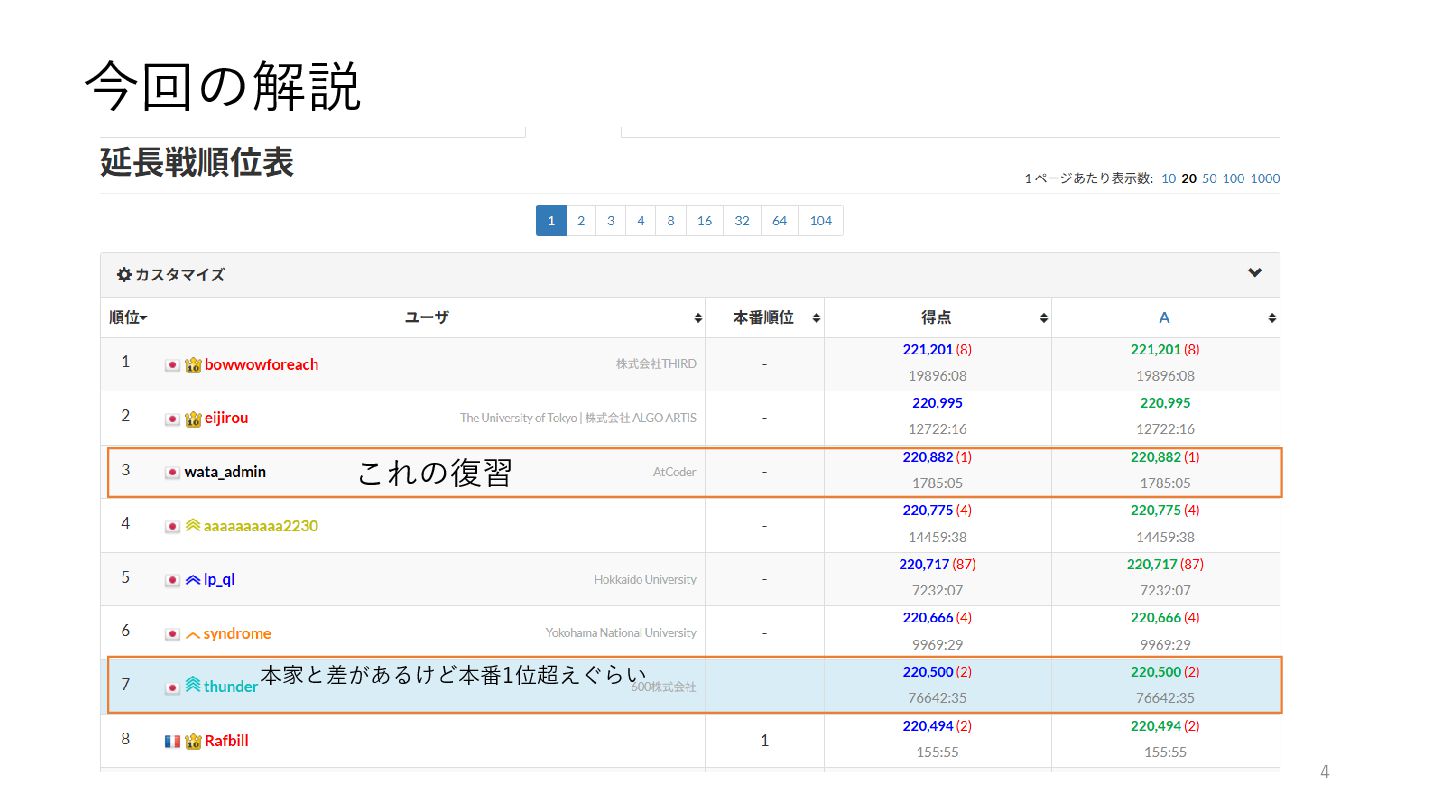
Task: Click Japan flag next to thunder
Action: (x=172, y=688)
